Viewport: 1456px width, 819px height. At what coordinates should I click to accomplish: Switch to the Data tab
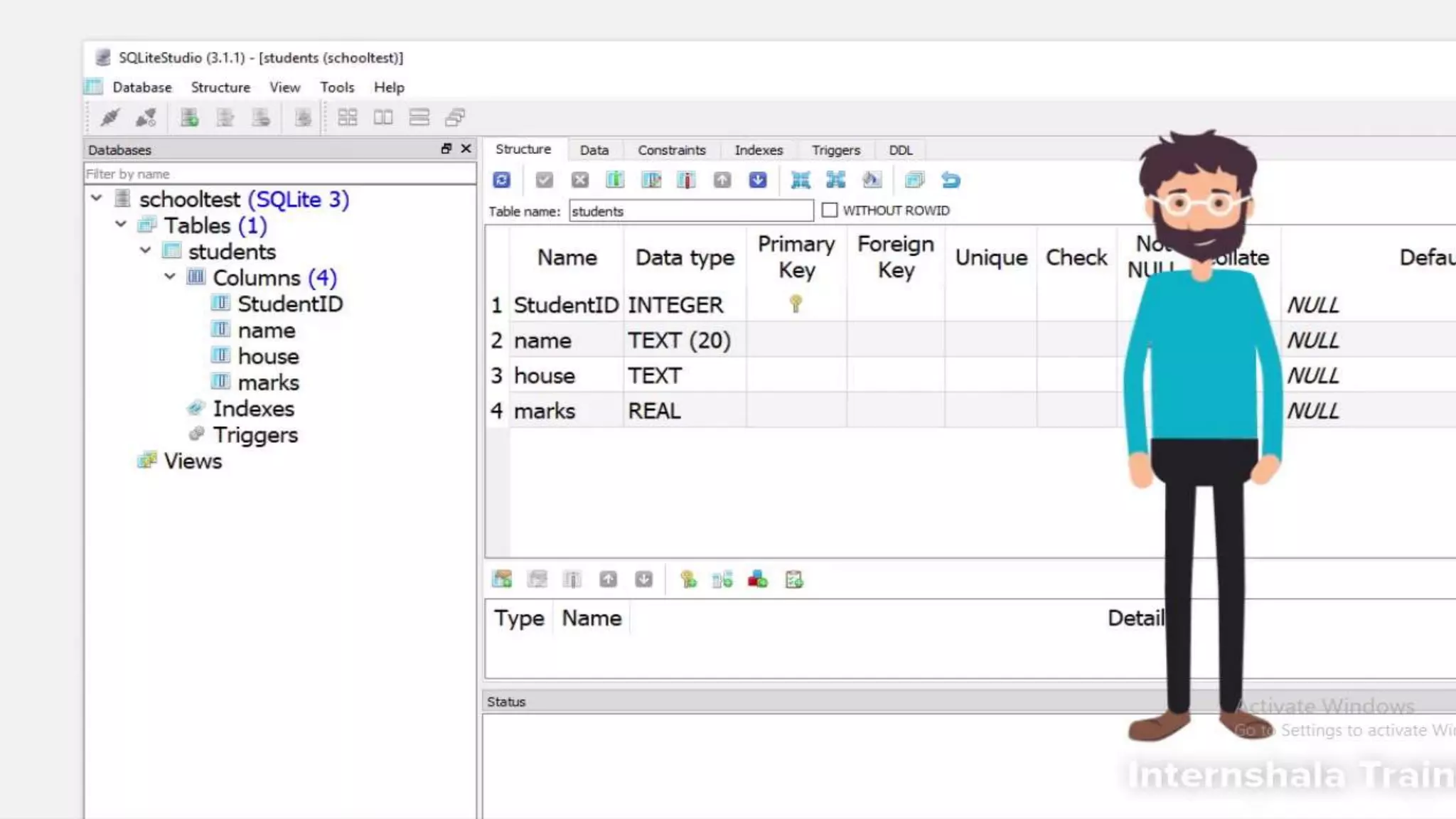594,150
